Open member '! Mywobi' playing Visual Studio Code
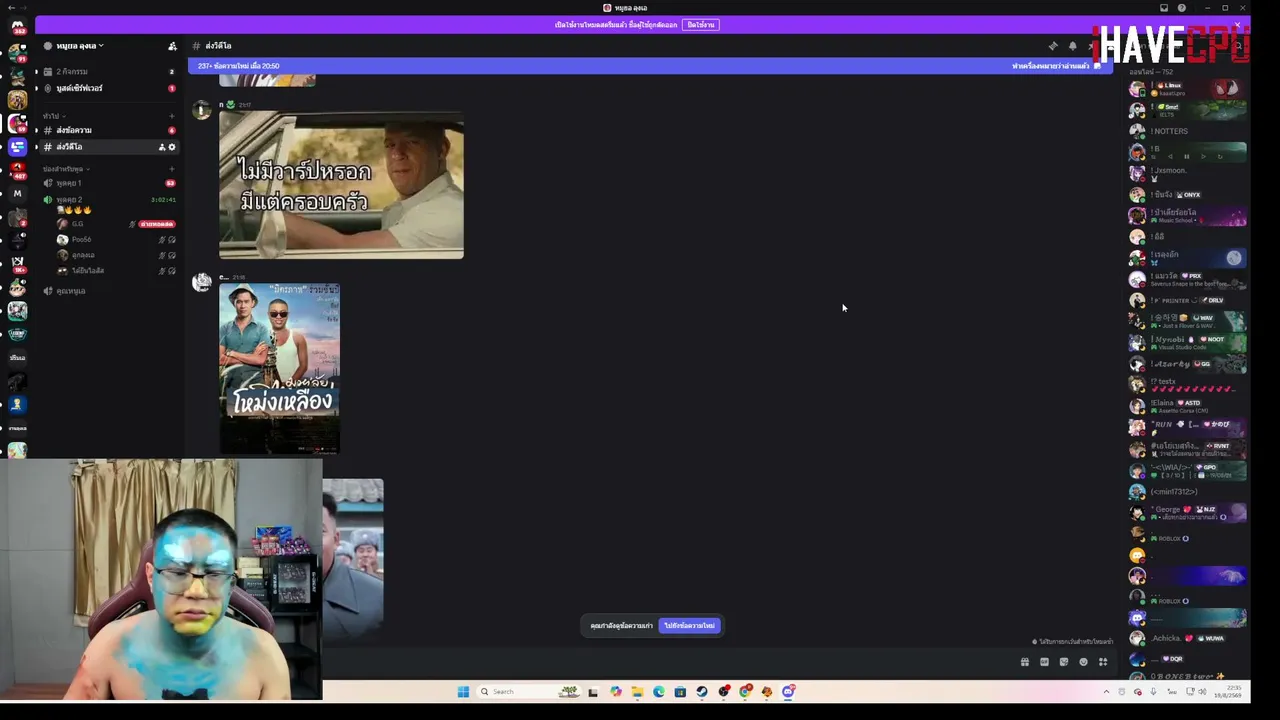This screenshot has height=720, width=1280. click(x=1188, y=343)
